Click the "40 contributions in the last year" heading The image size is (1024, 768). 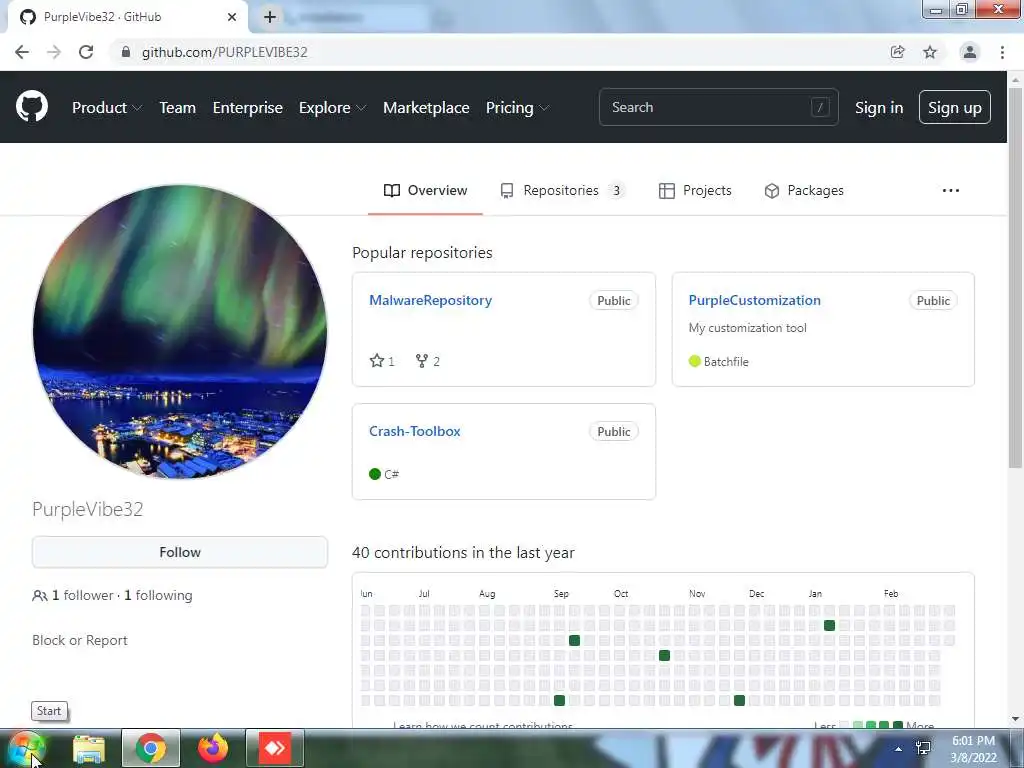[463, 552]
